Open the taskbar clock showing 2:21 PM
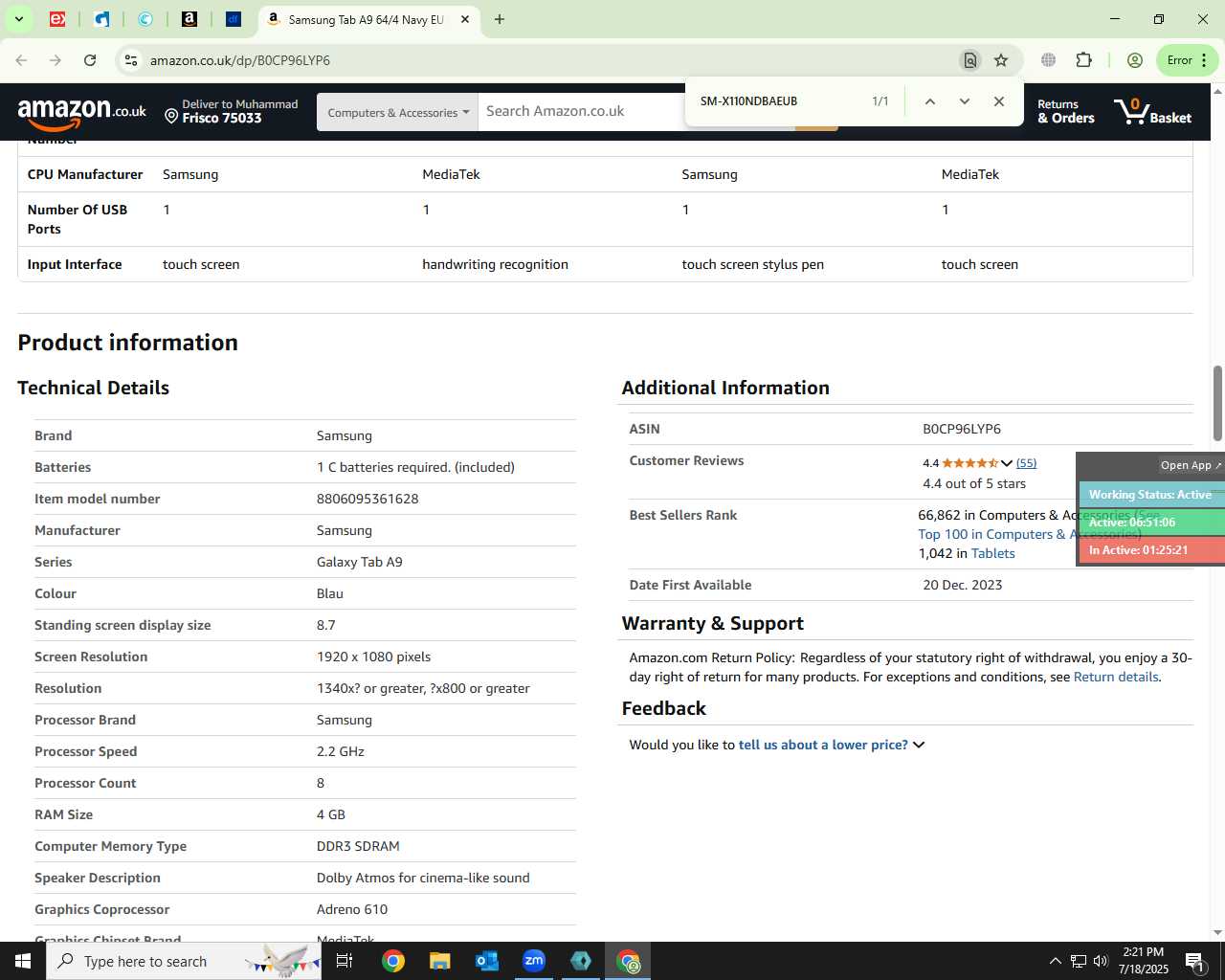 (x=1144, y=961)
